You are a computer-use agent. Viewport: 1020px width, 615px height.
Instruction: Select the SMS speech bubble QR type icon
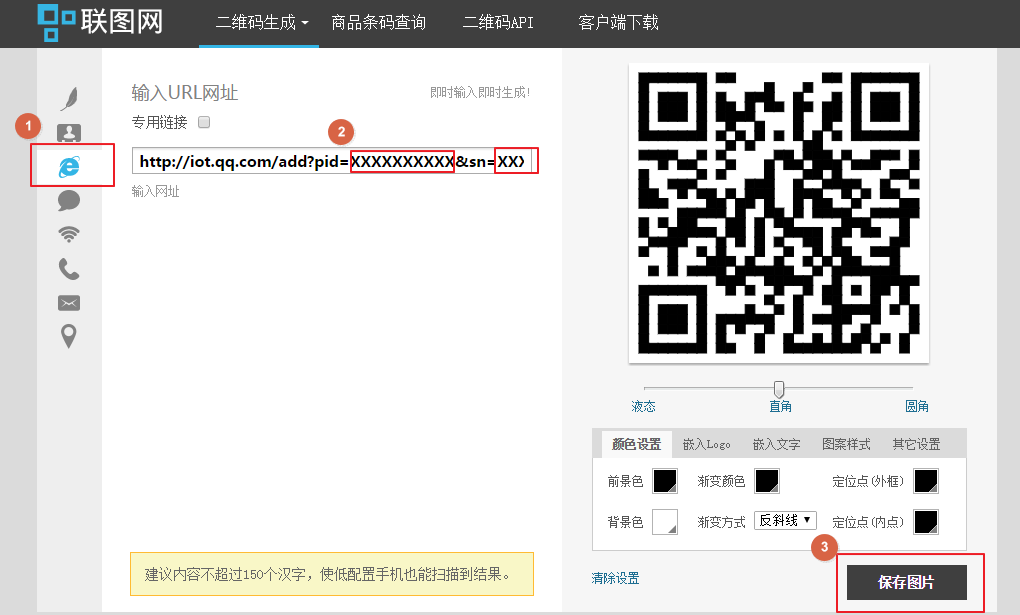click(69, 200)
